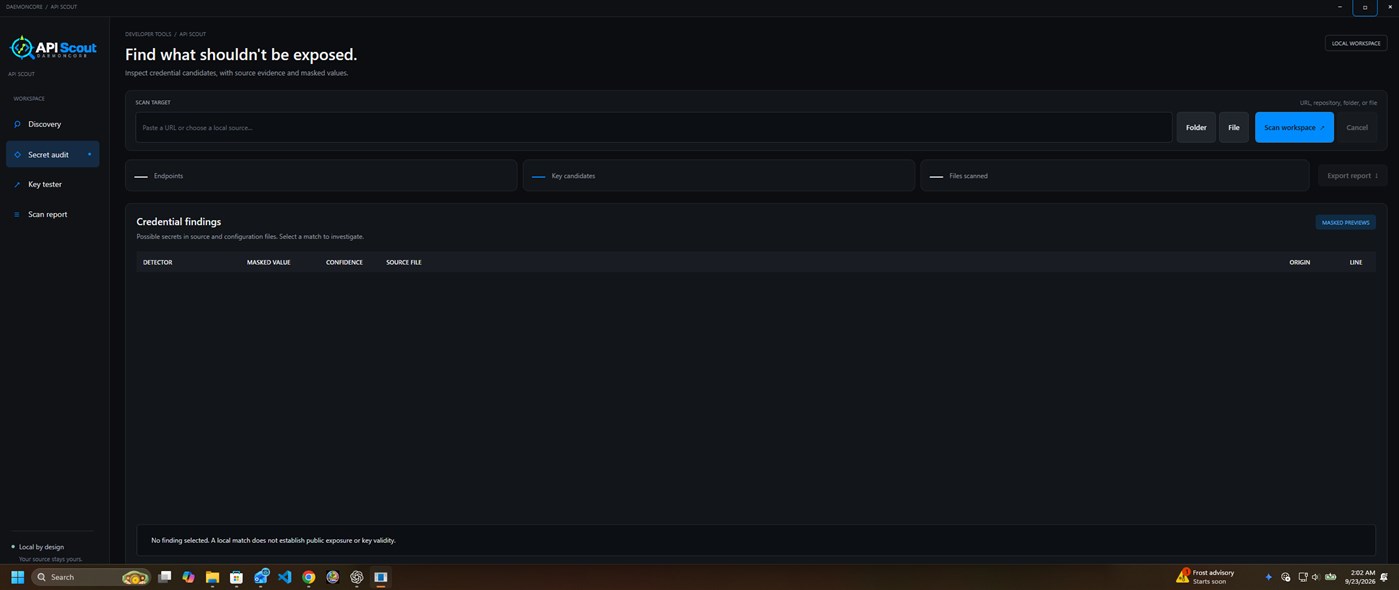
Task: Click the battery status tray icon
Action: pos(1331,577)
